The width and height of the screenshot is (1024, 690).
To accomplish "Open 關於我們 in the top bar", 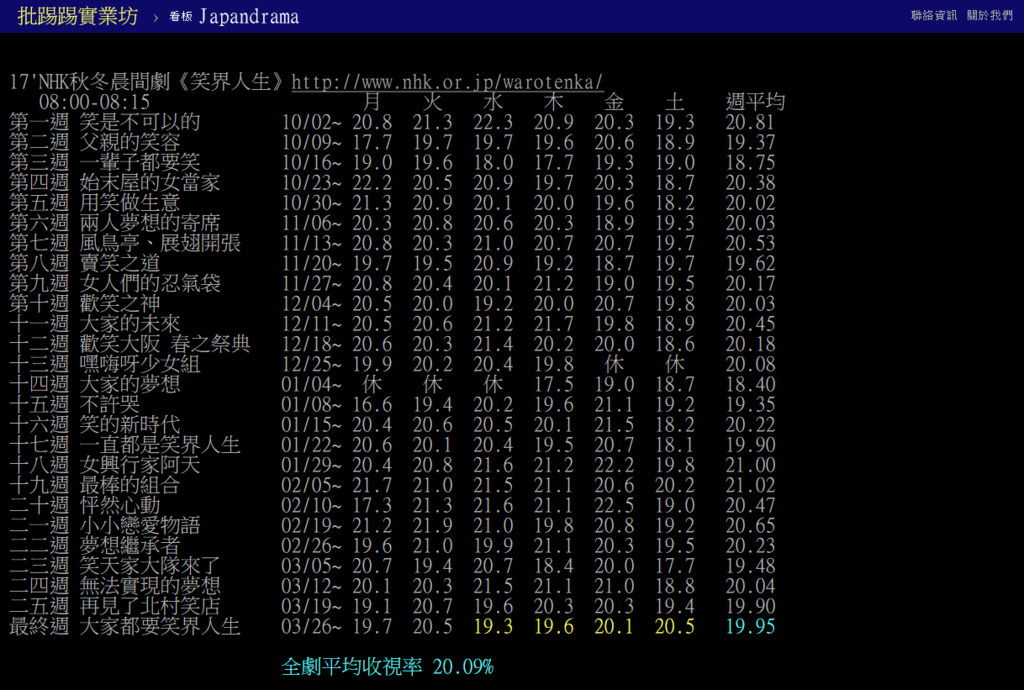I will [989, 15].
